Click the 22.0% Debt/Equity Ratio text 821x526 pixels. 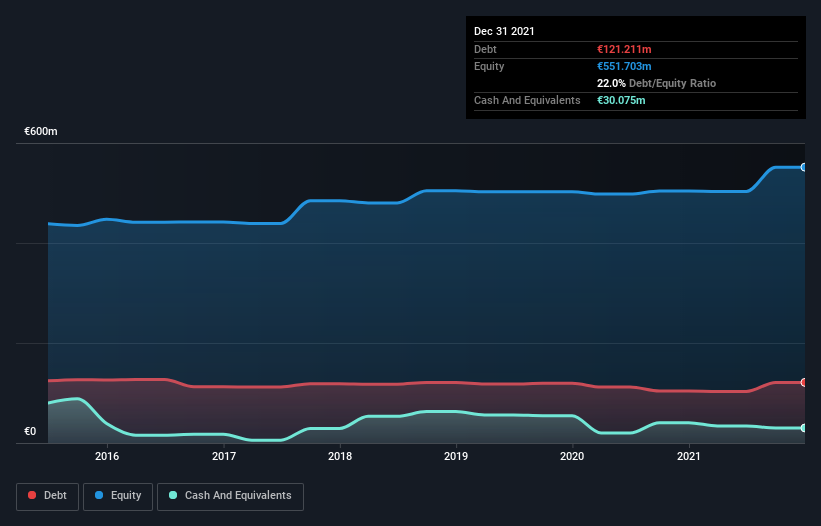coord(656,83)
